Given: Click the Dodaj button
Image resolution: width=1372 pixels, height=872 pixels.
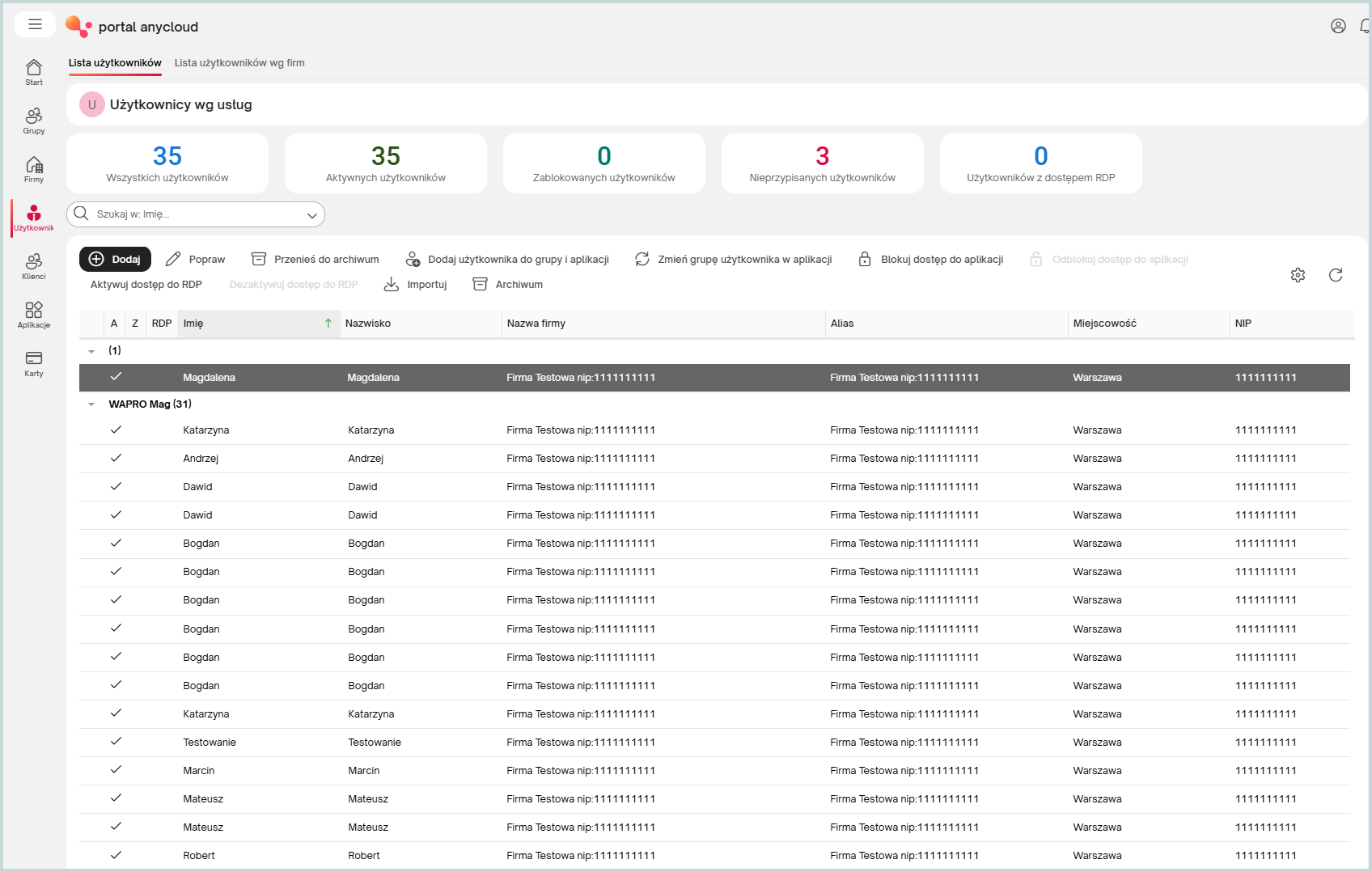Looking at the screenshot, I should click(x=115, y=259).
